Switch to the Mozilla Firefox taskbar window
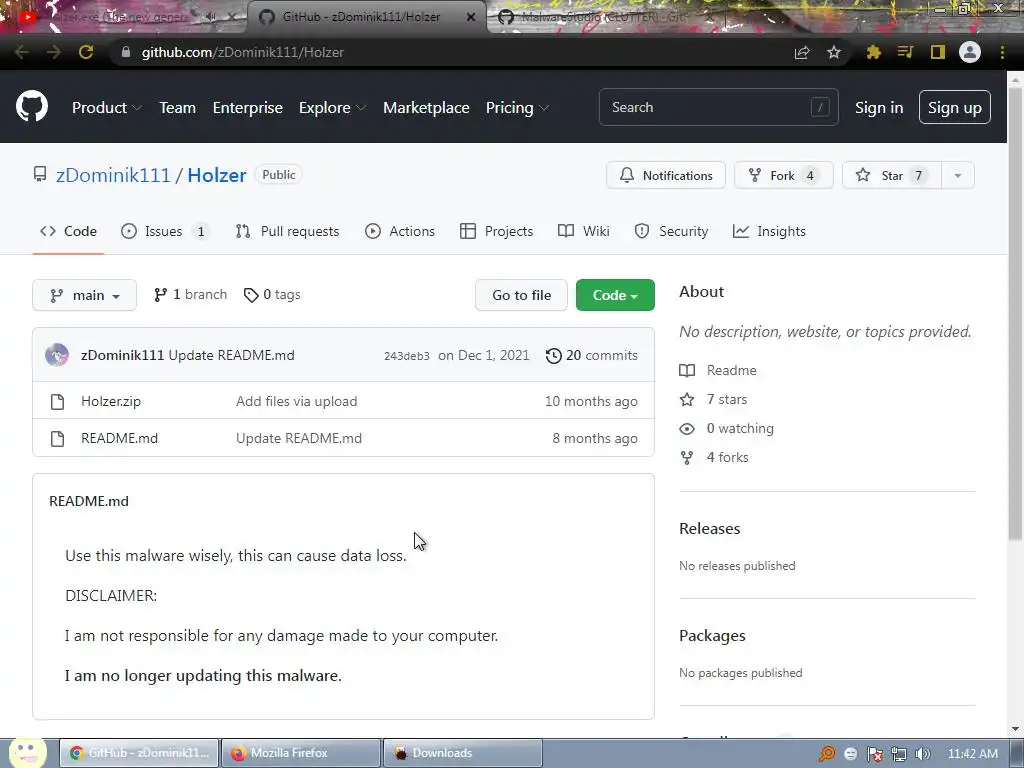The image size is (1024, 768). (x=301, y=754)
